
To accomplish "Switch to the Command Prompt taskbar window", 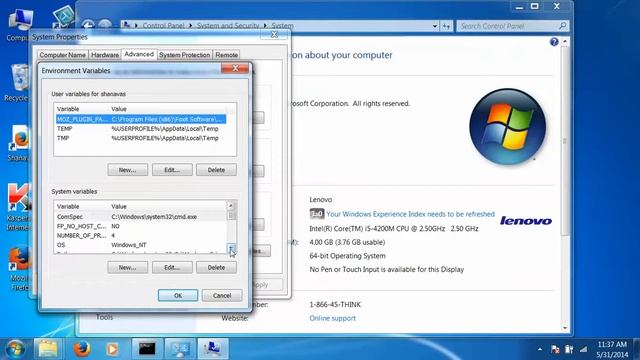I will (147, 349).
